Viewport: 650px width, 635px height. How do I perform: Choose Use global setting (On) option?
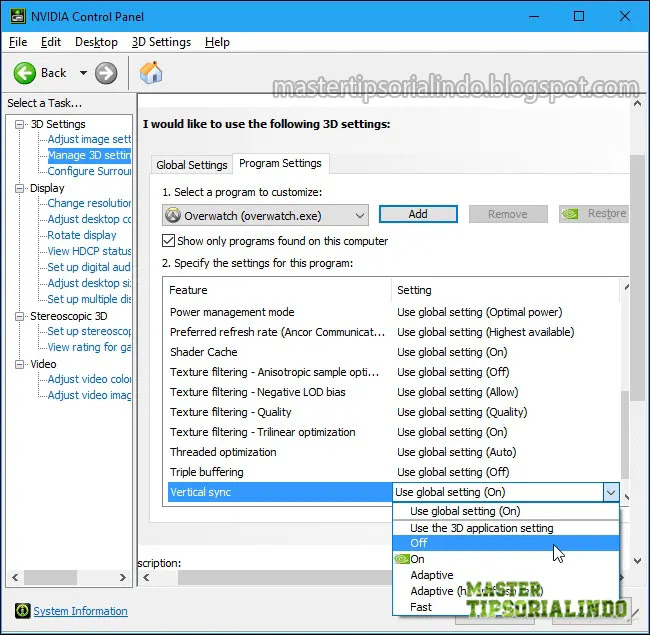pos(506,511)
